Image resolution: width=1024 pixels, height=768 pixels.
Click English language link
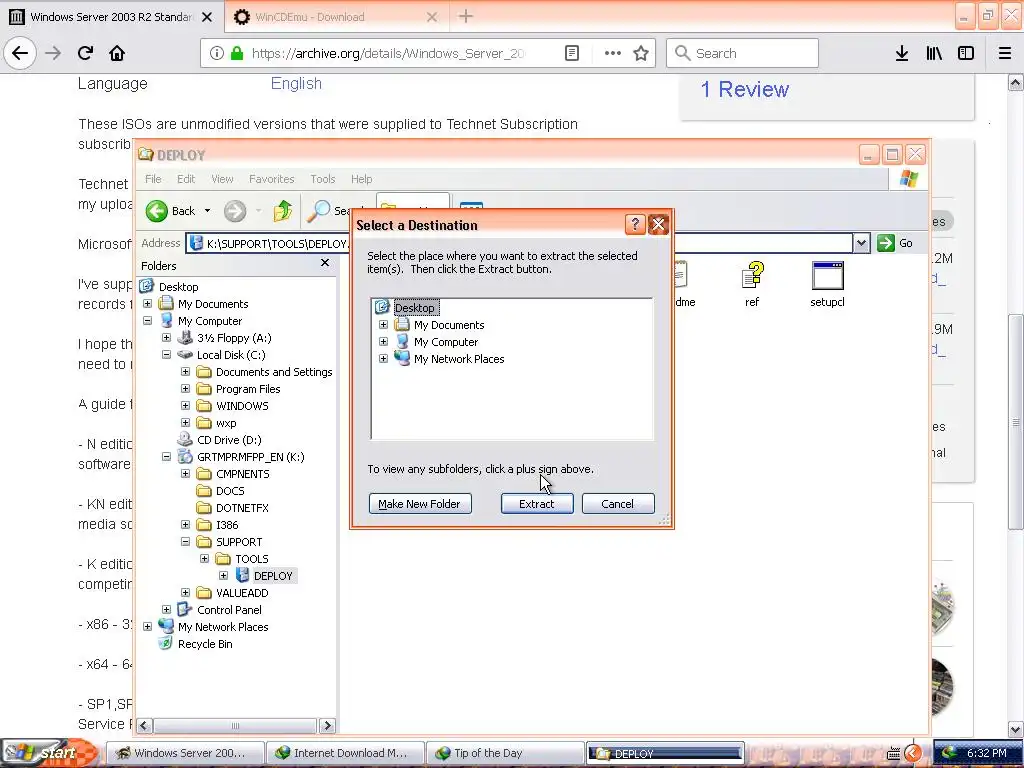296,84
